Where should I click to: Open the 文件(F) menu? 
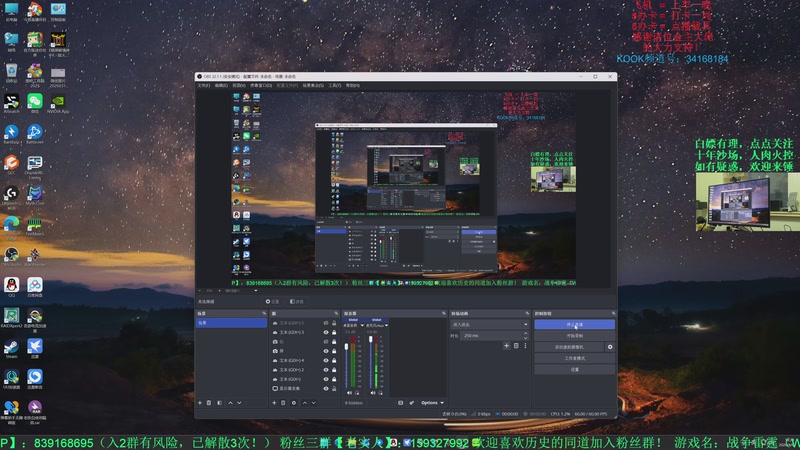204,86
